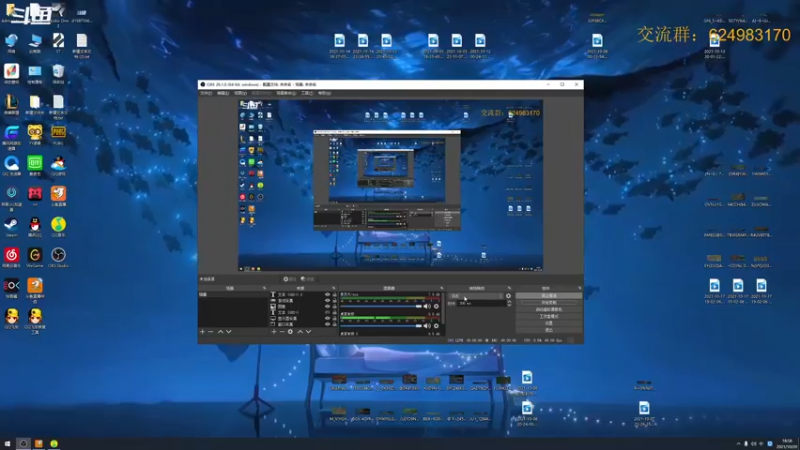800x450 pixels.
Task: Open settings gear of second mixer channel
Action: point(436,326)
